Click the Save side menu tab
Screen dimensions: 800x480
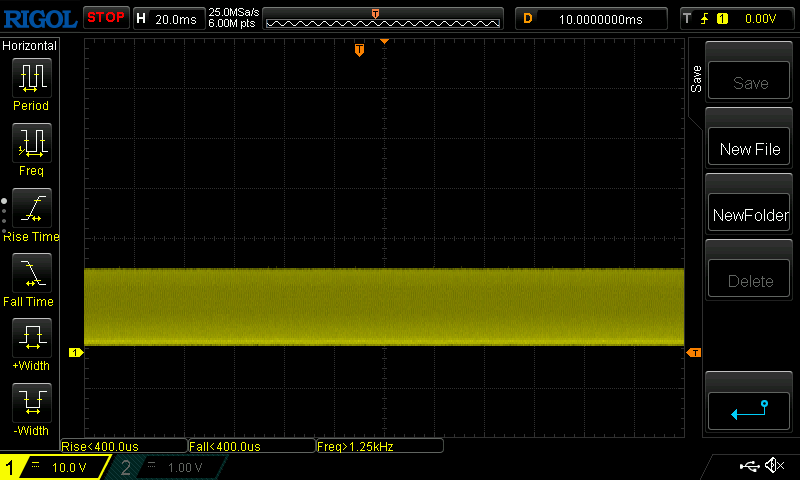click(x=696, y=80)
